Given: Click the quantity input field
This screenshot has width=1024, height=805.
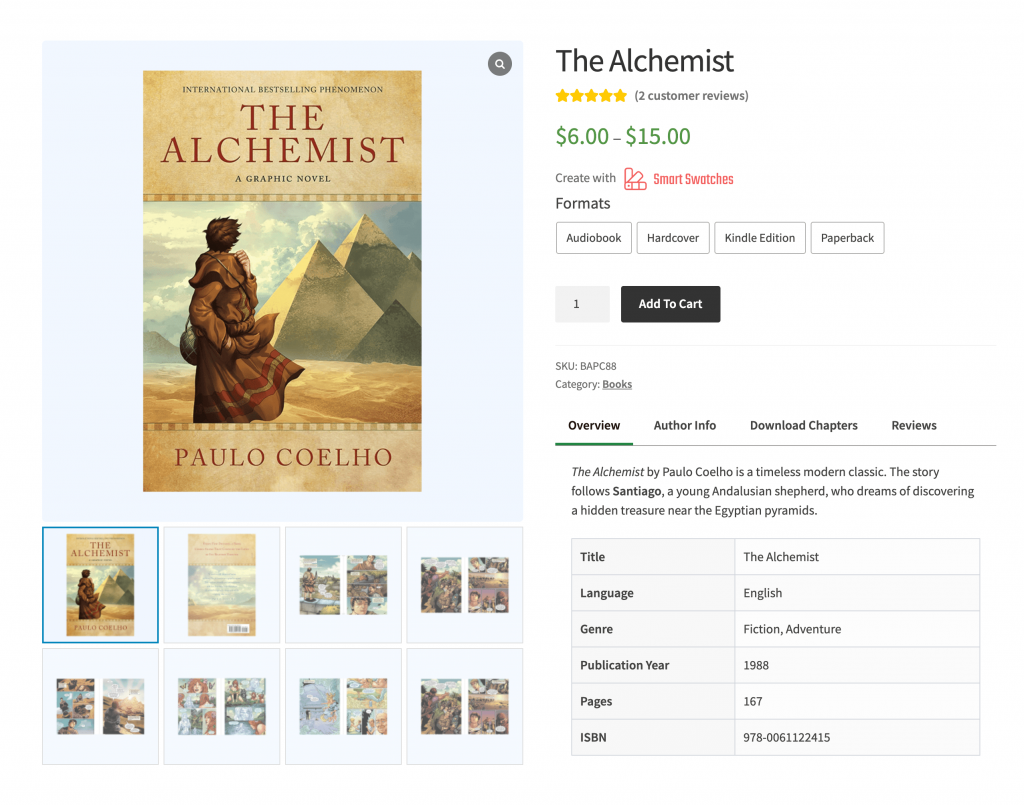Looking at the screenshot, I should [x=582, y=304].
